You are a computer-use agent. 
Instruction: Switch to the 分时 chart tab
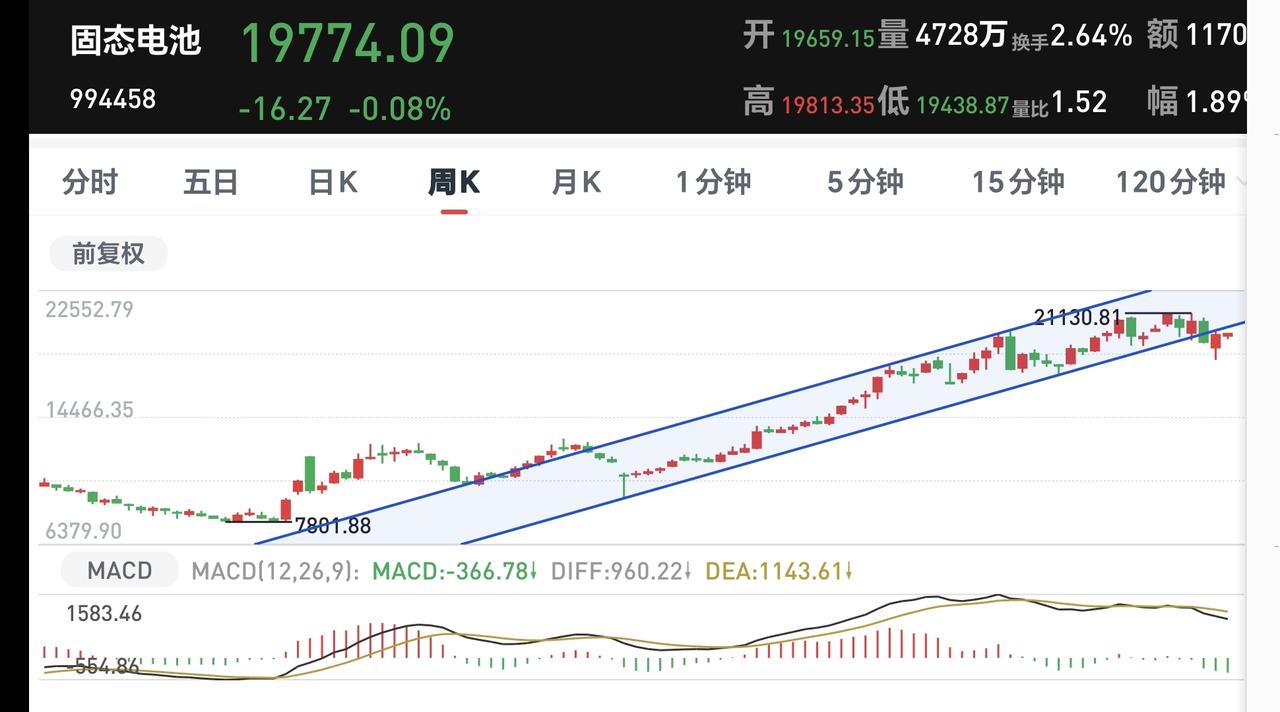tap(90, 182)
